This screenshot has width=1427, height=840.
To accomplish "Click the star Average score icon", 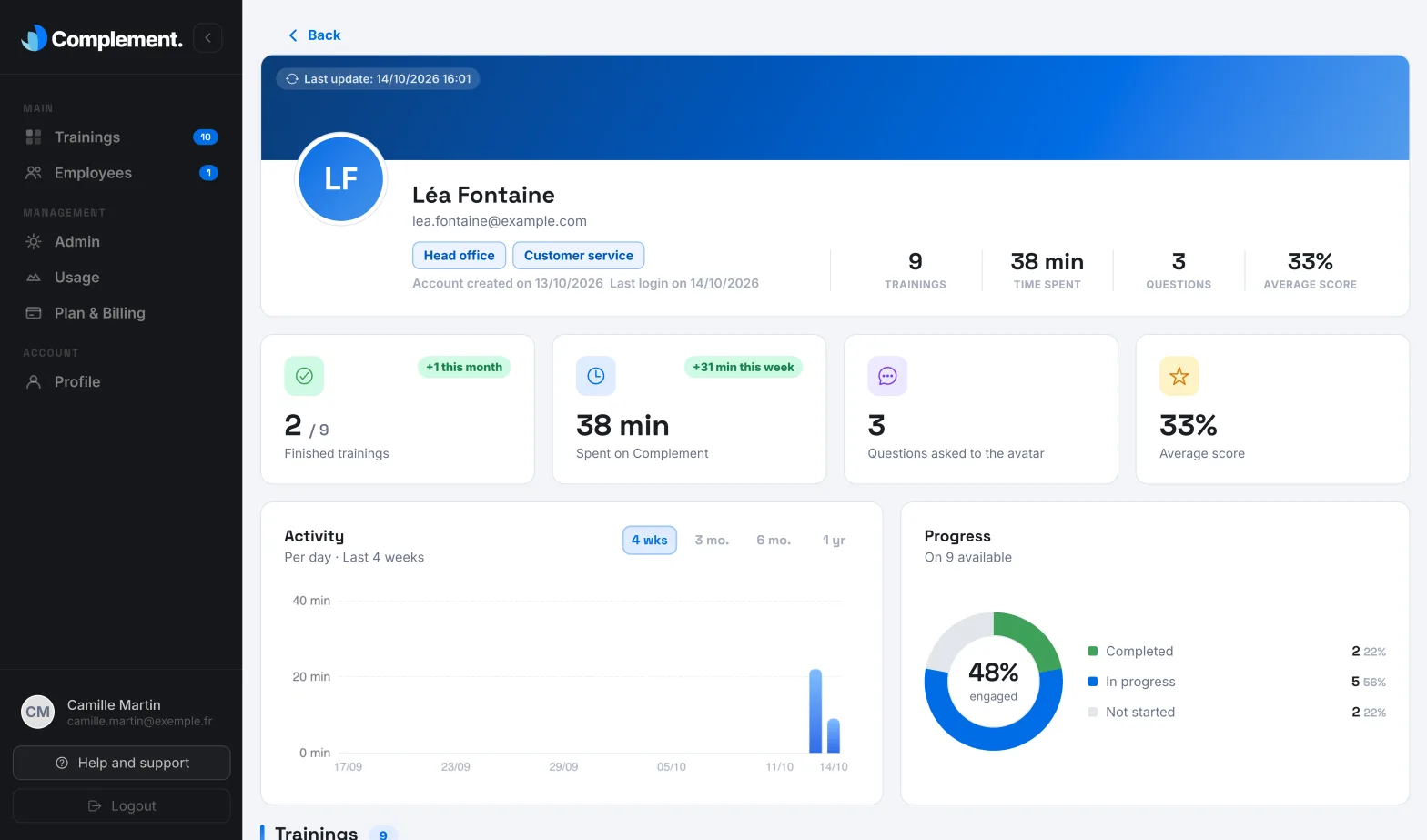I will coord(1179,376).
